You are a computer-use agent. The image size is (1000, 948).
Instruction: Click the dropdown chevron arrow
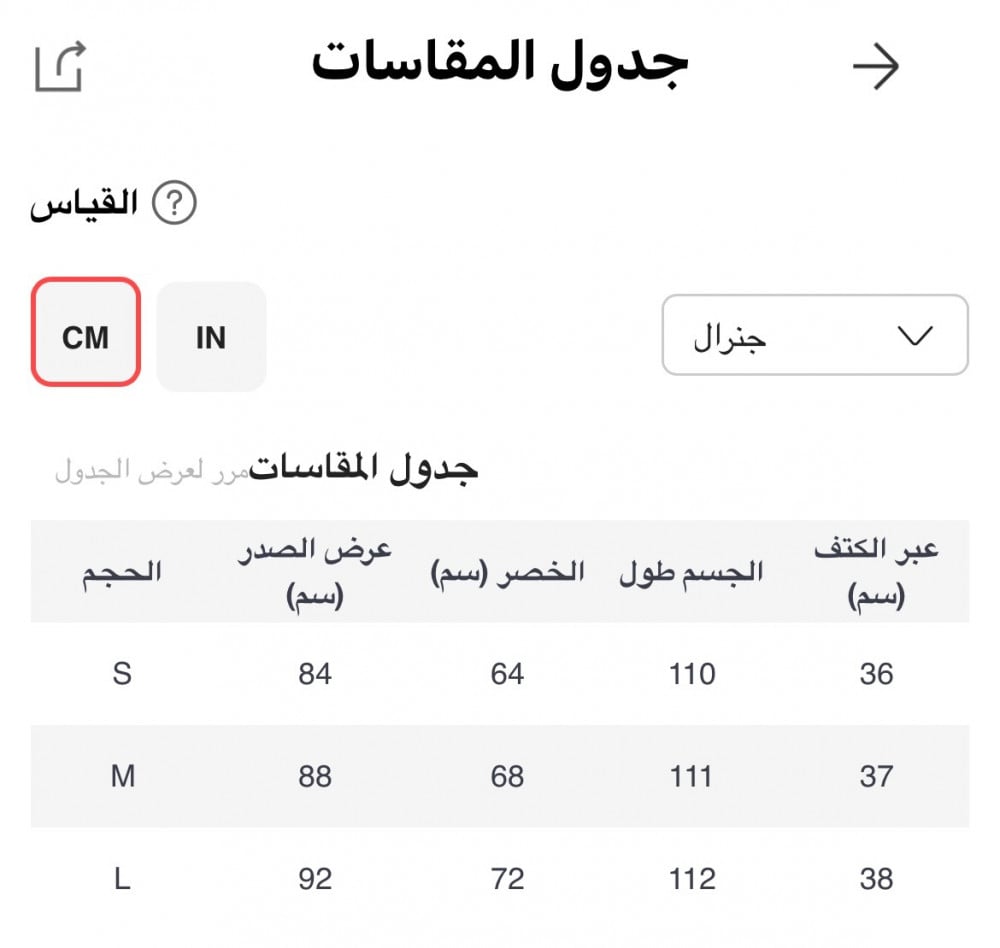(x=915, y=336)
